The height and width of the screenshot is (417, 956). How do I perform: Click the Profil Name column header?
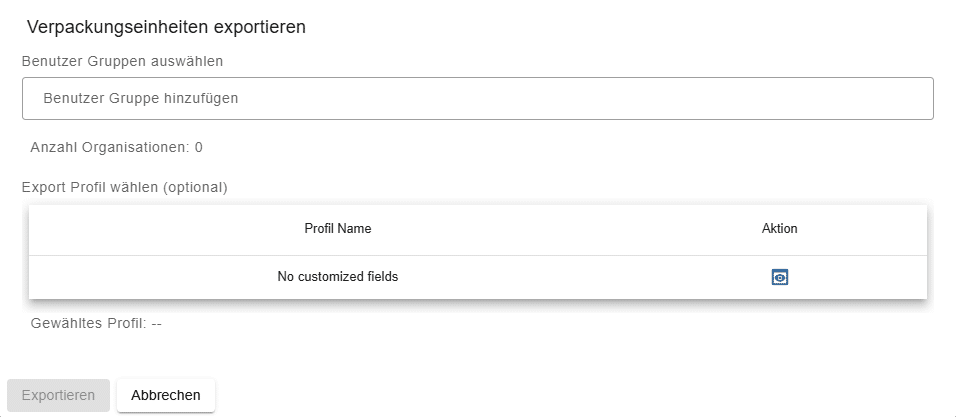338,229
